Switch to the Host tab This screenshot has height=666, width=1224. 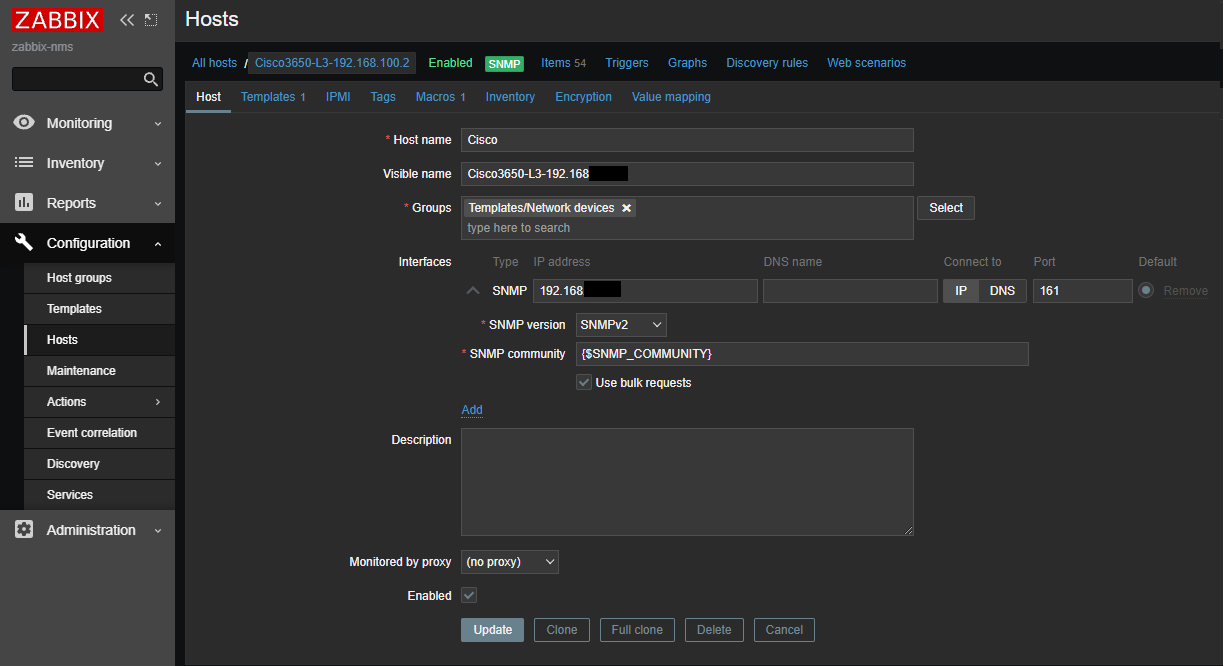[209, 97]
